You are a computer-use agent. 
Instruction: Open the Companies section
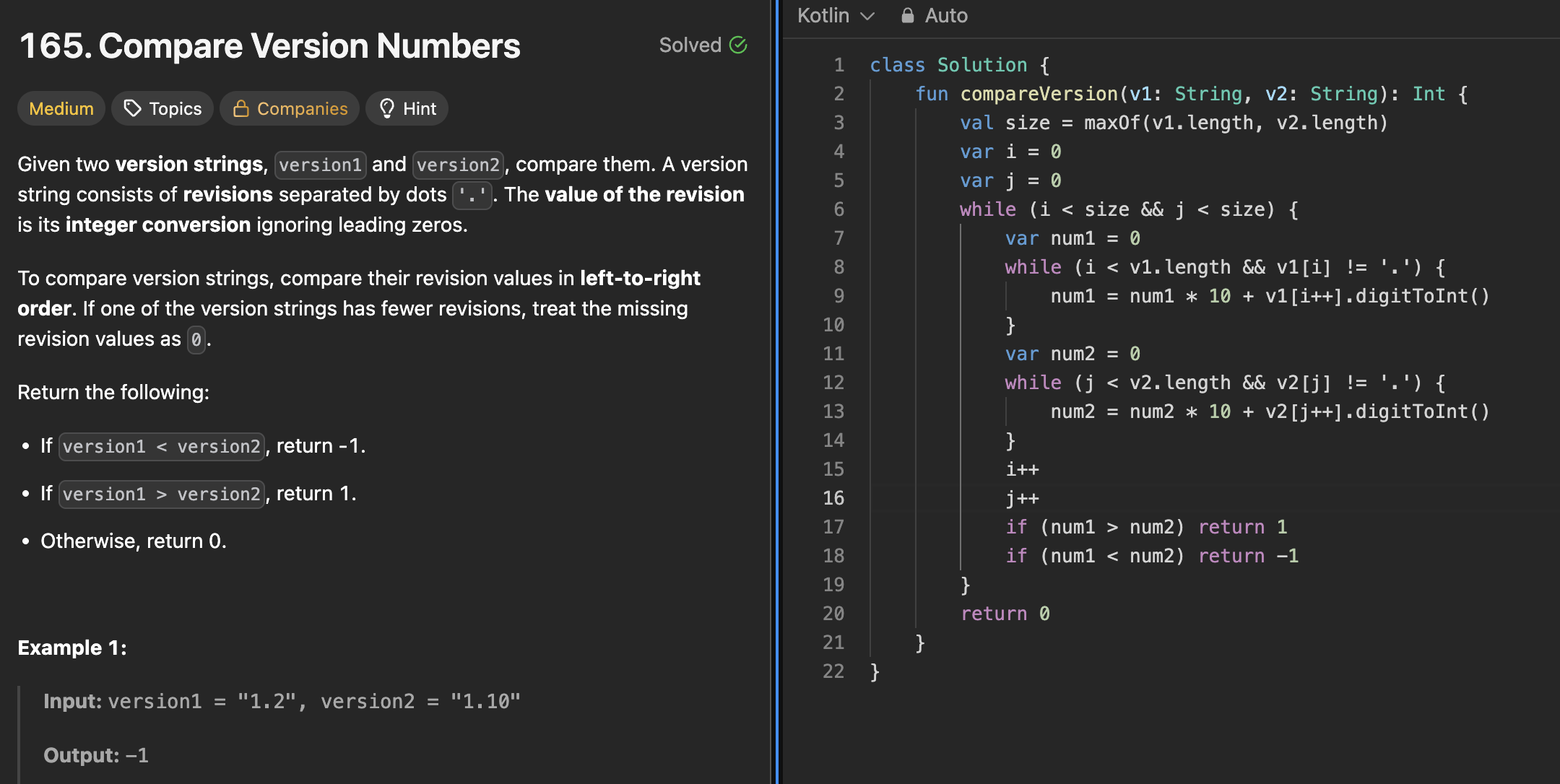tap(302, 108)
